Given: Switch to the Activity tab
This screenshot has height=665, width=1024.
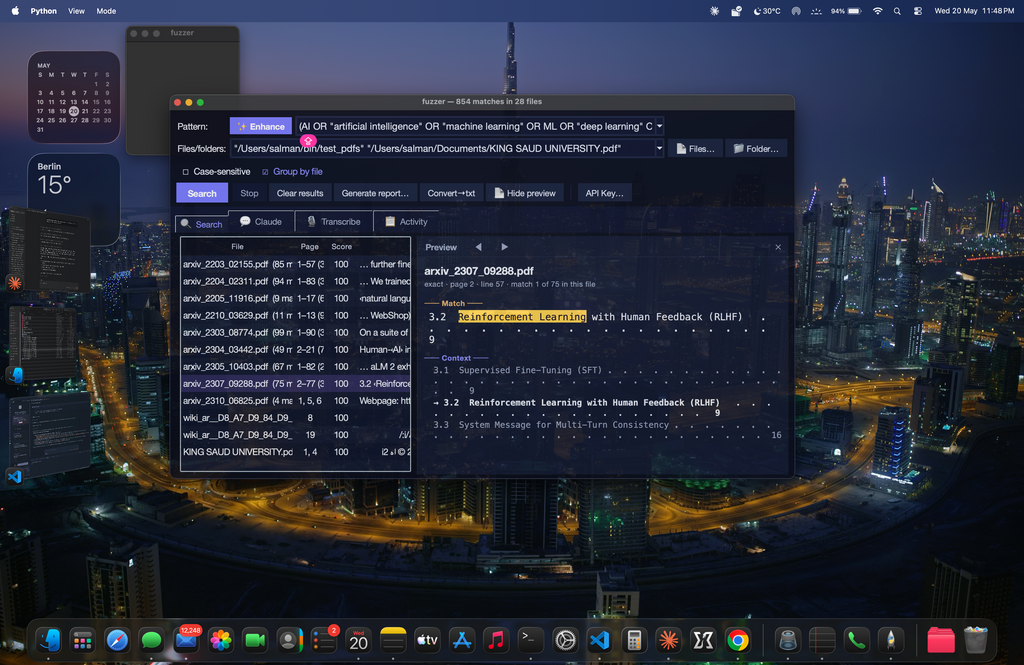Looking at the screenshot, I should (406, 222).
